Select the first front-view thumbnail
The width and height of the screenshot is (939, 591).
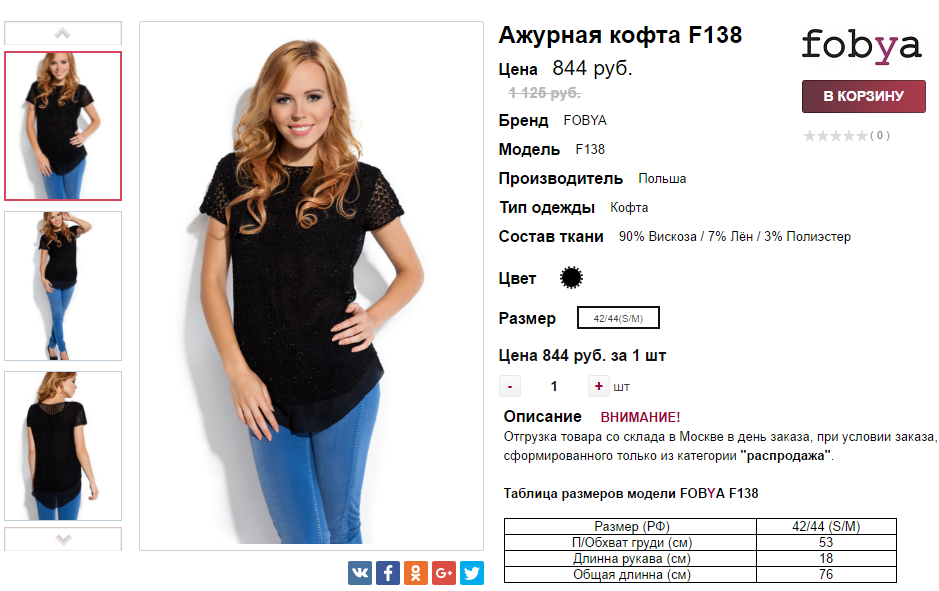[x=63, y=126]
